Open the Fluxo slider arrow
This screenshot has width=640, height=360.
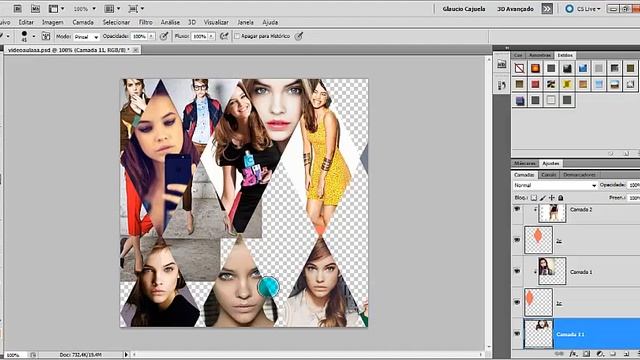[x=211, y=36]
